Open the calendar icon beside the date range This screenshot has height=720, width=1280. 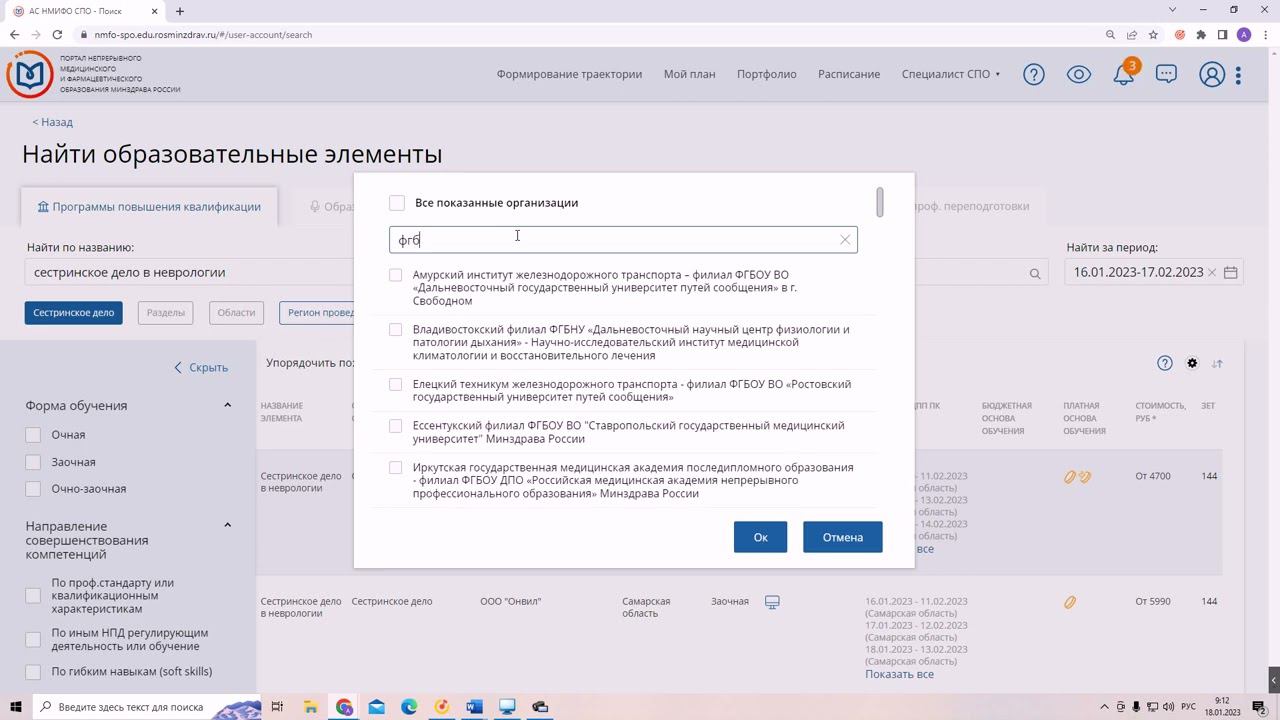click(x=1231, y=272)
